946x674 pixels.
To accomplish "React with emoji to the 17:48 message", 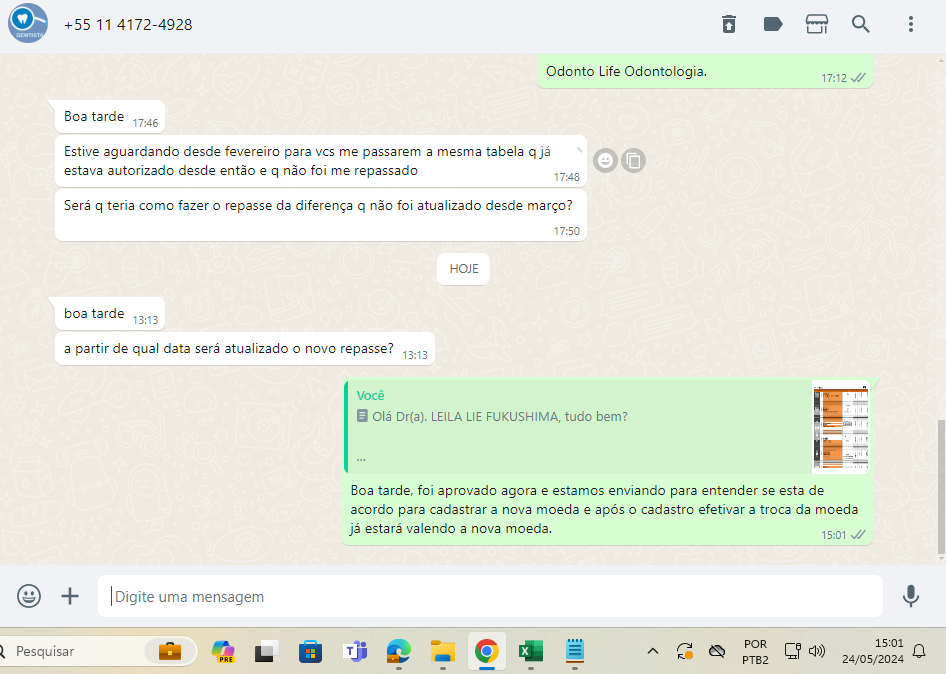I will click(605, 161).
